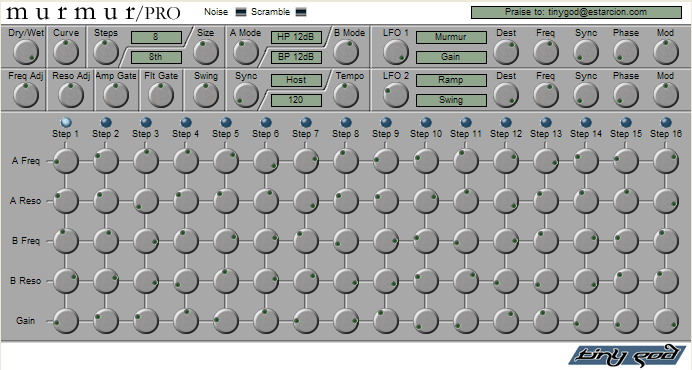Click the Tempo knob
Viewport: 692px width, 370px height.
click(346, 95)
